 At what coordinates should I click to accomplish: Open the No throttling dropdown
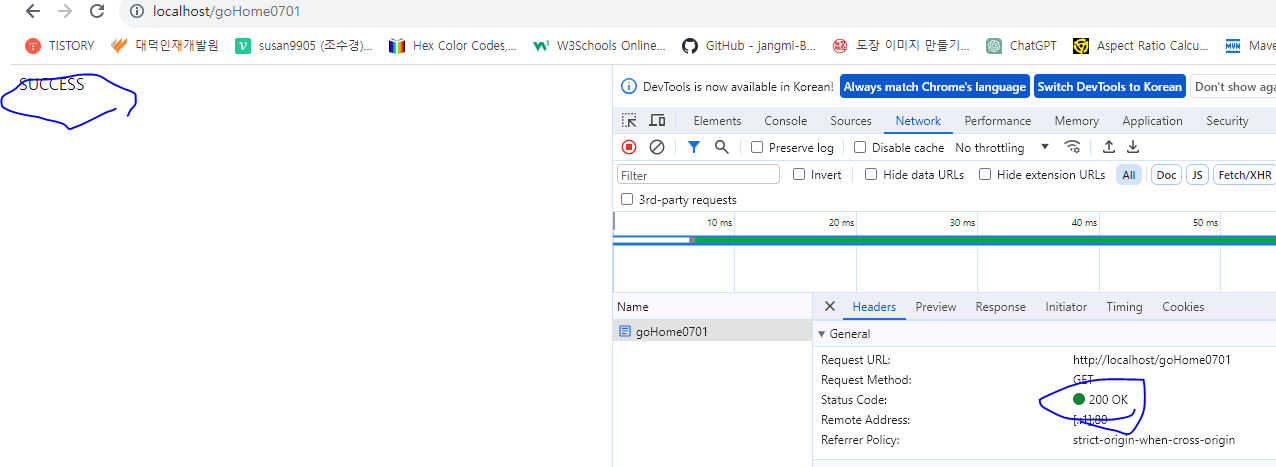[1002, 147]
